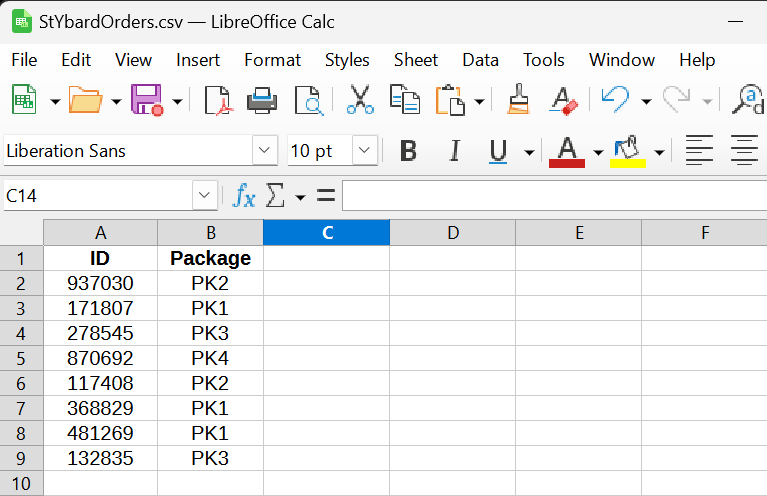Viewport: 767px width, 496px height.
Task: Click the formula input line
Action: pyautogui.click(x=555, y=196)
